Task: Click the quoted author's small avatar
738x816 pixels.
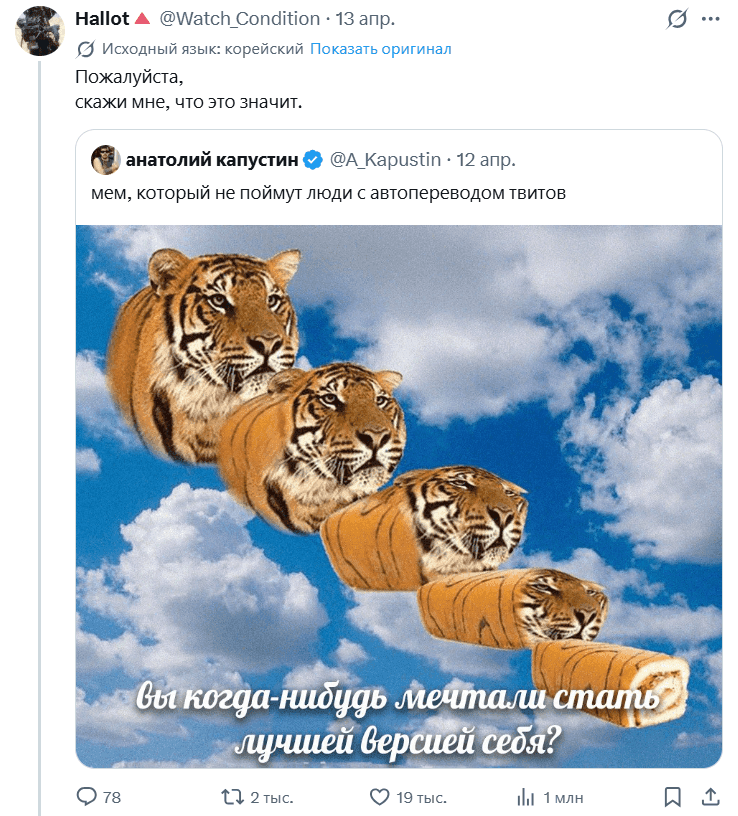Action: click(105, 159)
